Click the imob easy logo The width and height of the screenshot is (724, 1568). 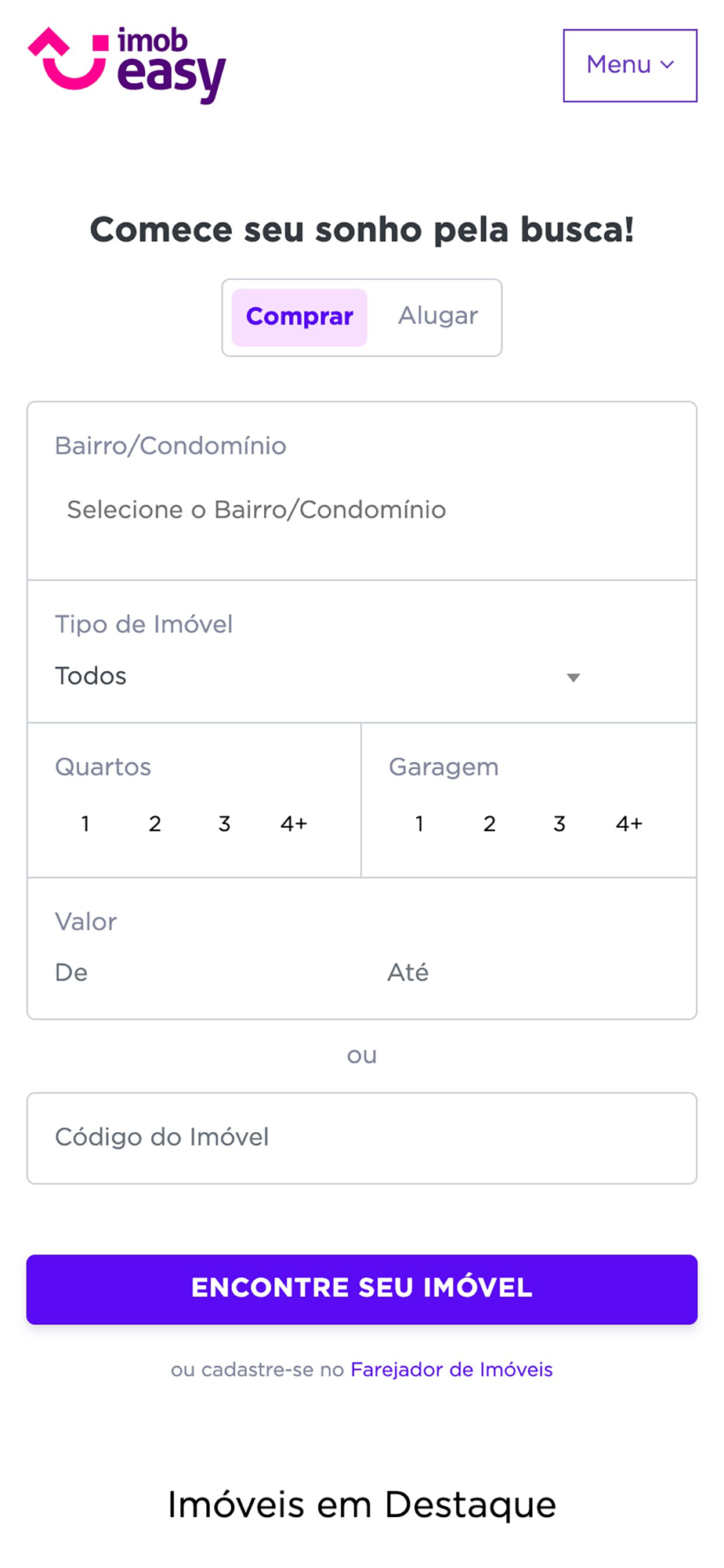127,64
